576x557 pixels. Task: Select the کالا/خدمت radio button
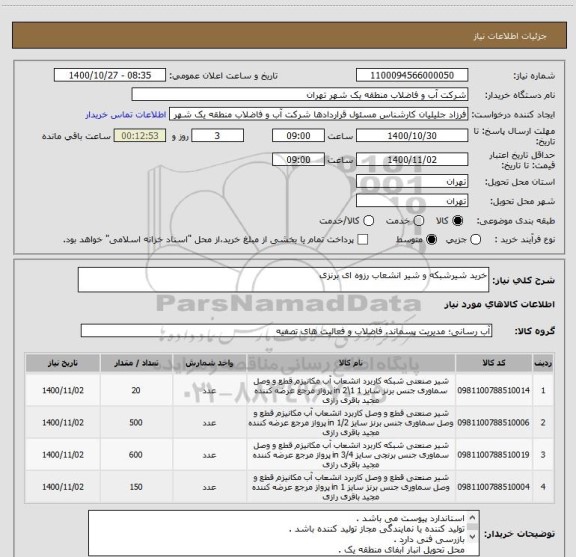(368, 221)
